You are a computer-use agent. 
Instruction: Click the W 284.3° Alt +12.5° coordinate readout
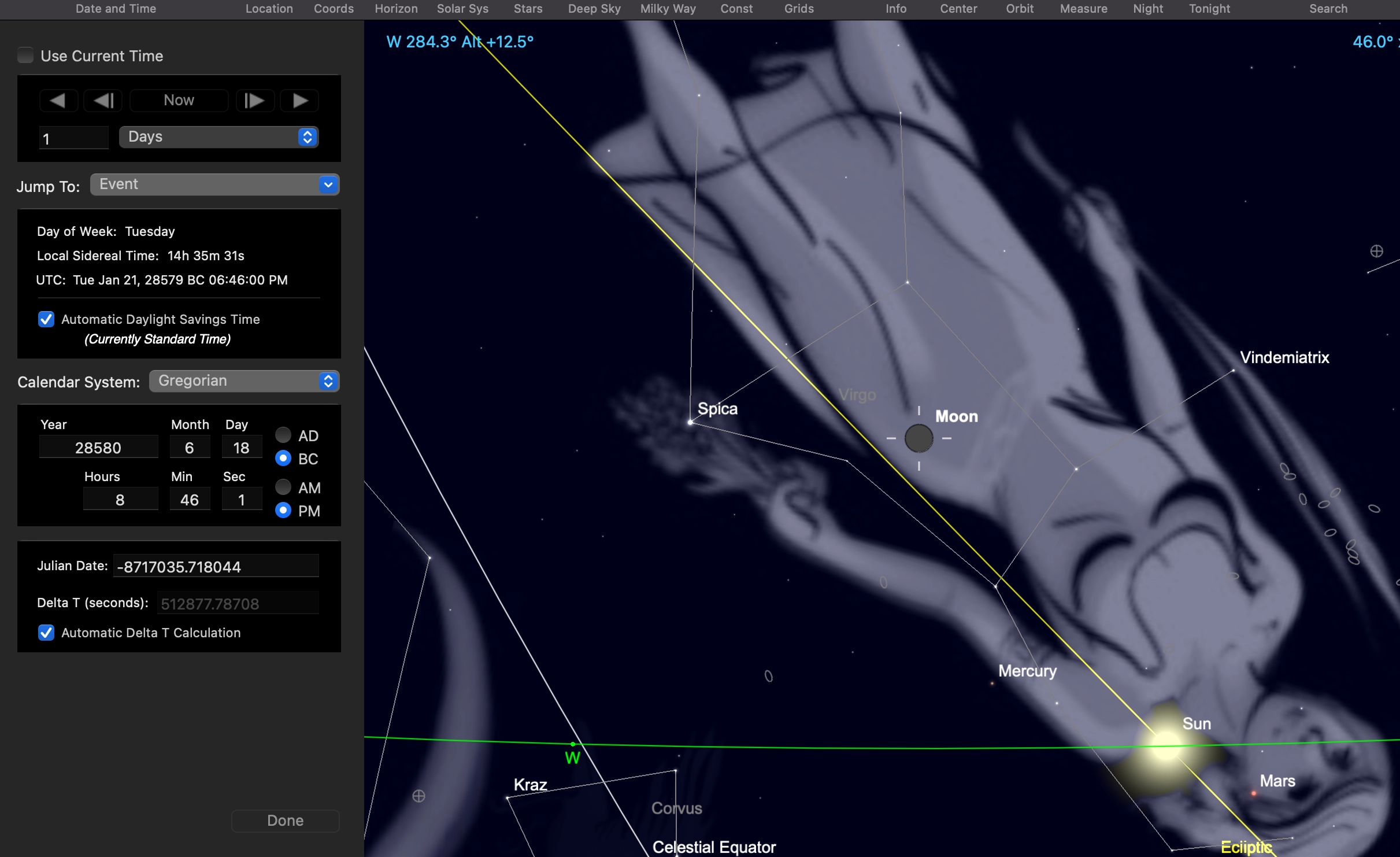pos(460,42)
